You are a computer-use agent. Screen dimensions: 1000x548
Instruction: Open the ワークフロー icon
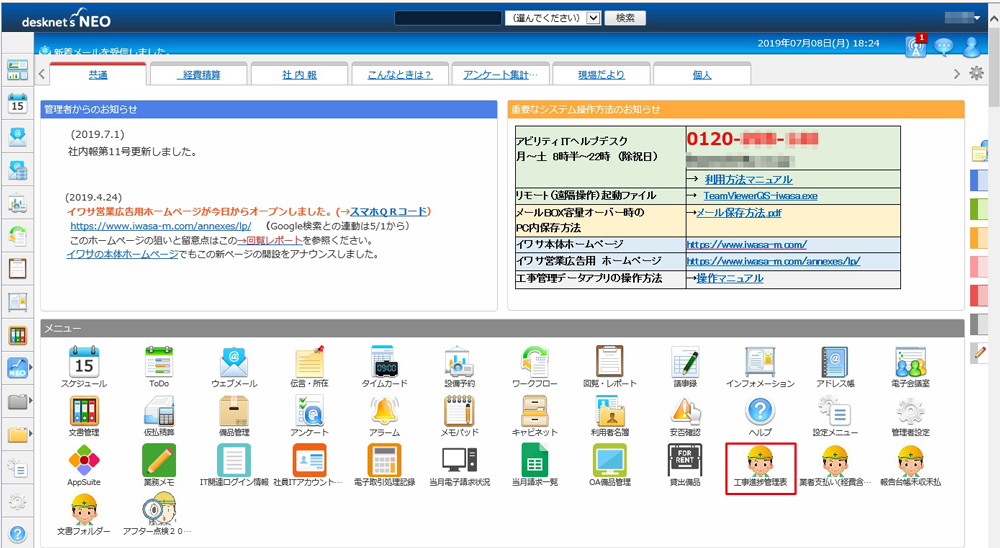click(534, 361)
